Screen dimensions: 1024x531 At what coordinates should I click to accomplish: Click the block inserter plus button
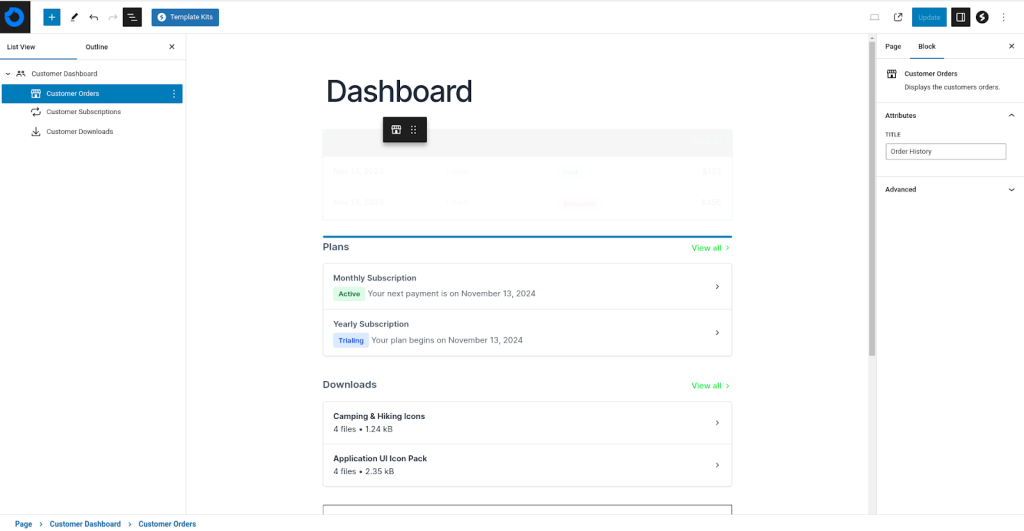(52, 17)
